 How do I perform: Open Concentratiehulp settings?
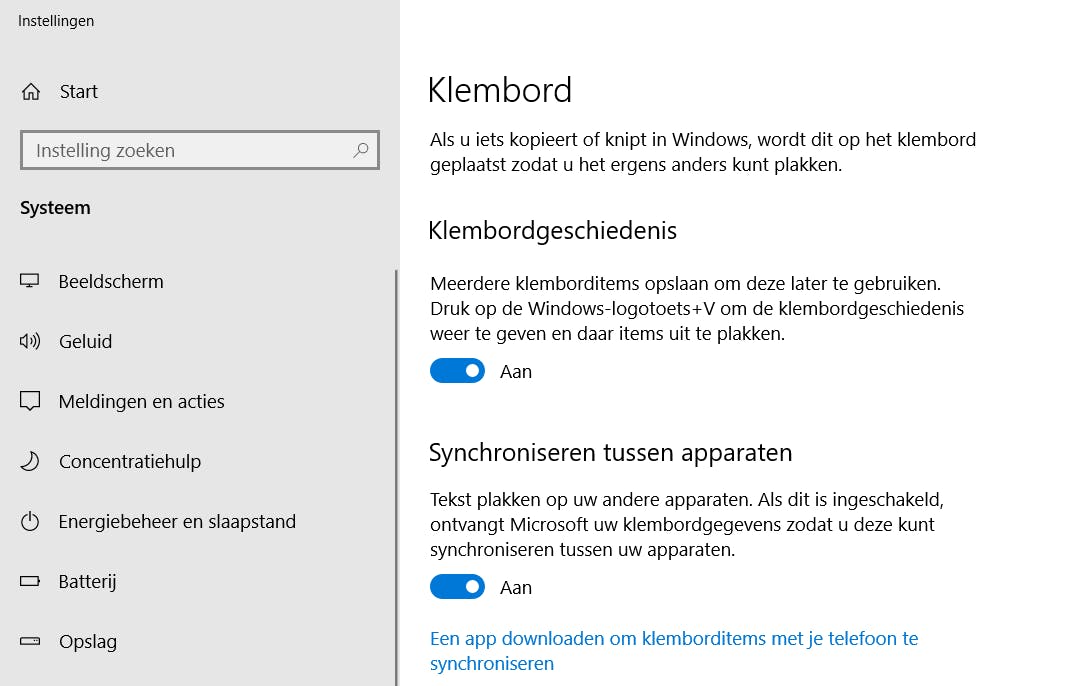tap(130, 461)
